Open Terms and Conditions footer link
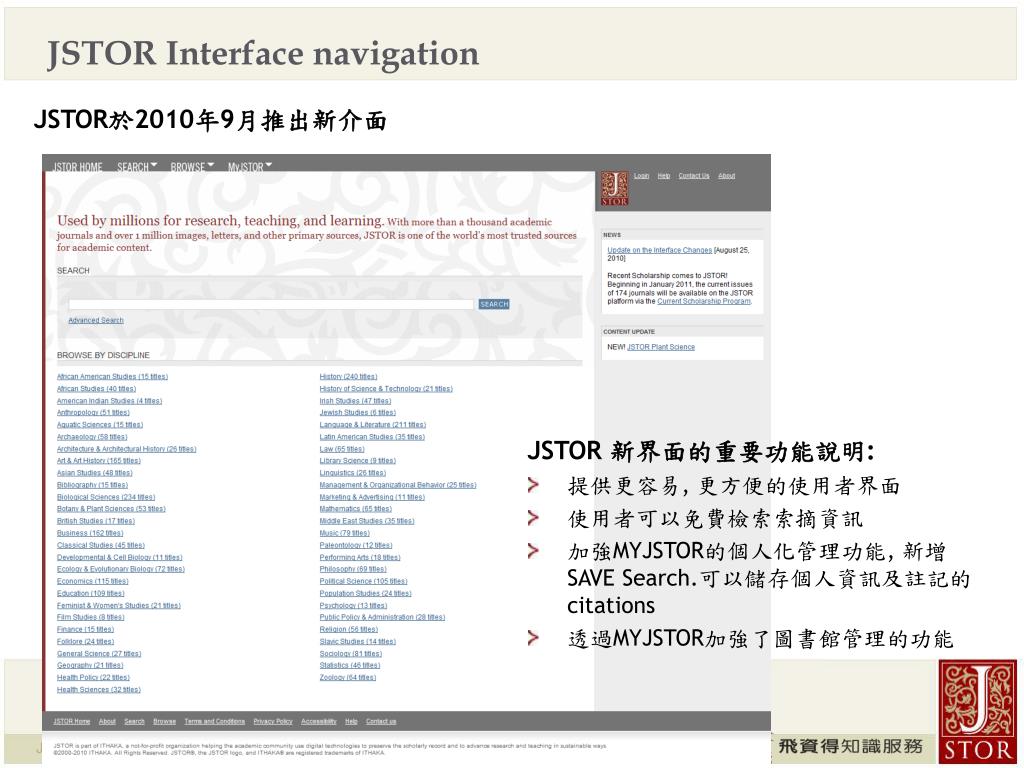 [x=214, y=722]
